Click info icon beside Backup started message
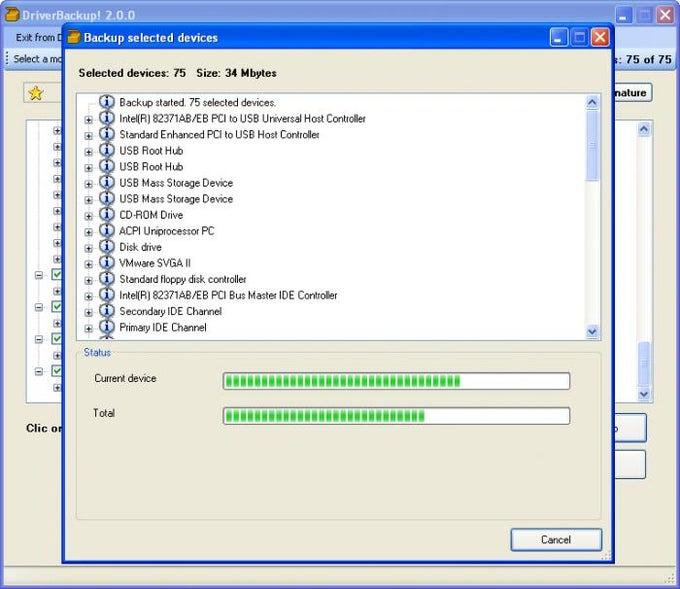Image resolution: width=680 pixels, height=589 pixels. (107, 101)
